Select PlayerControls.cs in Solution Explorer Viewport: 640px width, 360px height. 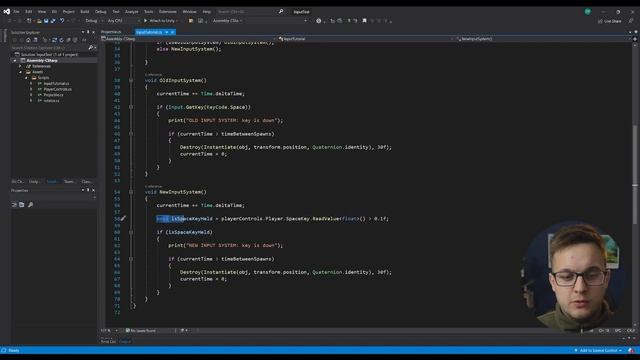(58, 89)
